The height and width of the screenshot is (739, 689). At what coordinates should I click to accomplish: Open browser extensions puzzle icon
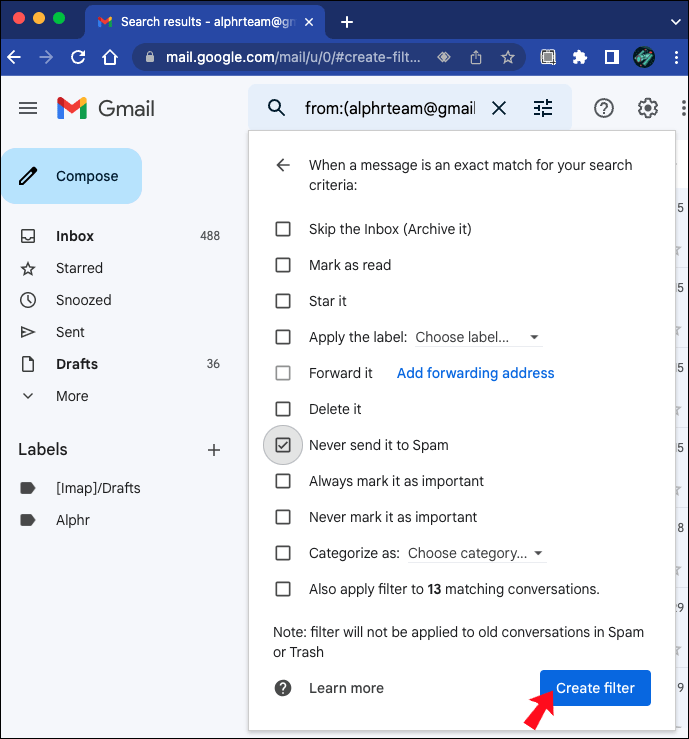click(x=580, y=57)
